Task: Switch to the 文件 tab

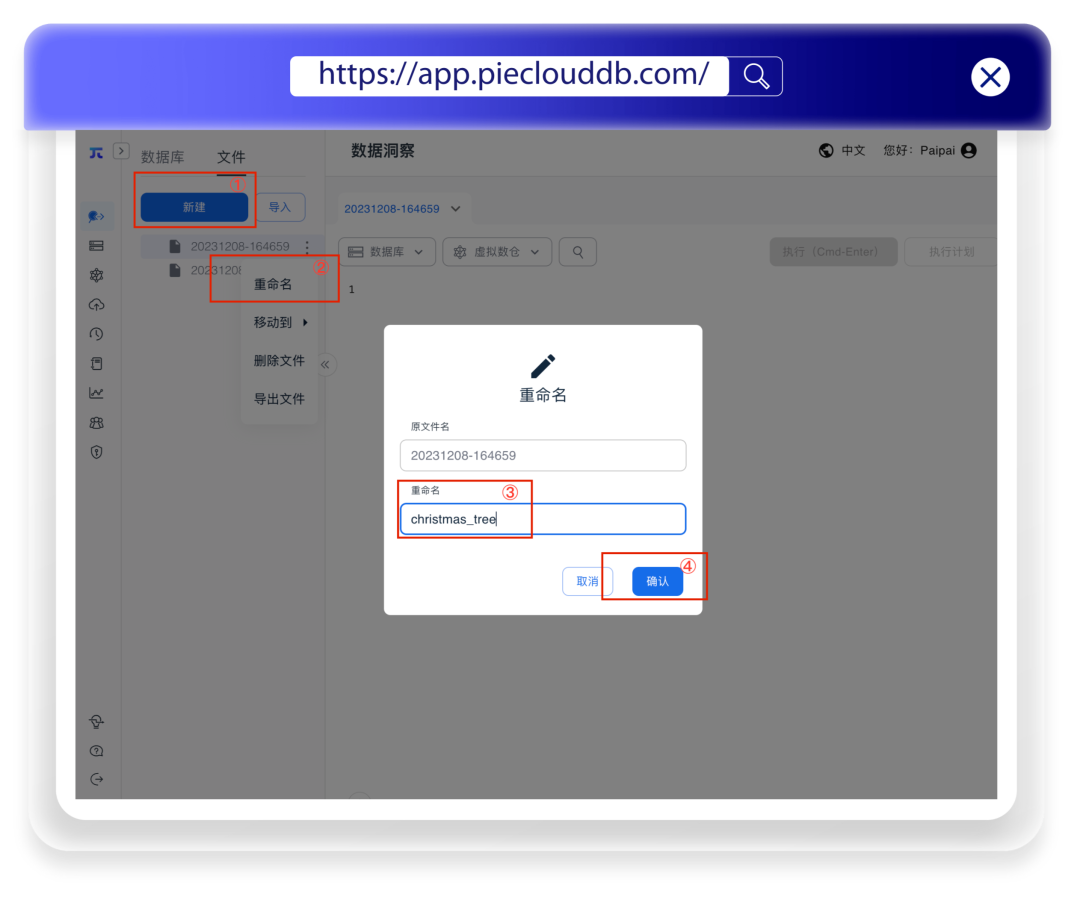Action: coord(231,157)
